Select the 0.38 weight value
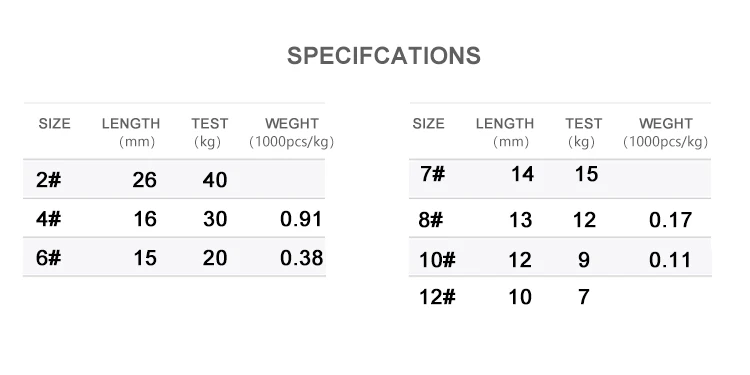The width and height of the screenshot is (750, 375). [301, 258]
